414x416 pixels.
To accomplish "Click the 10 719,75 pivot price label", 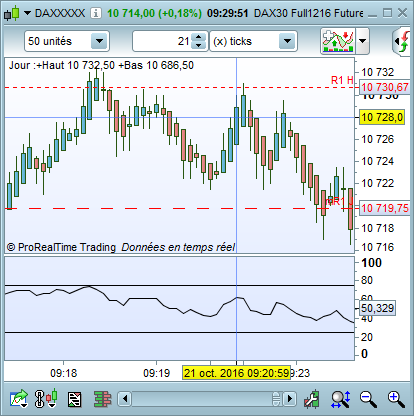I will (385, 208).
